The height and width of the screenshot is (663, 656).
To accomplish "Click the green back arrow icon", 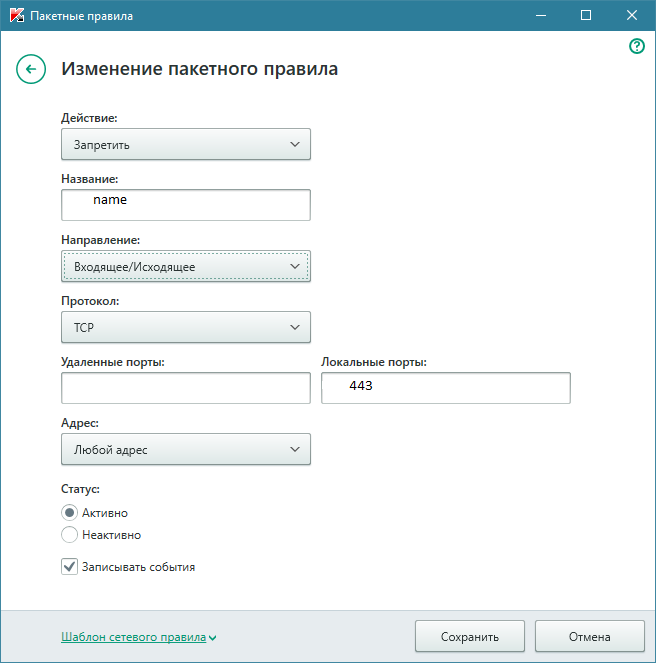I will (31, 69).
